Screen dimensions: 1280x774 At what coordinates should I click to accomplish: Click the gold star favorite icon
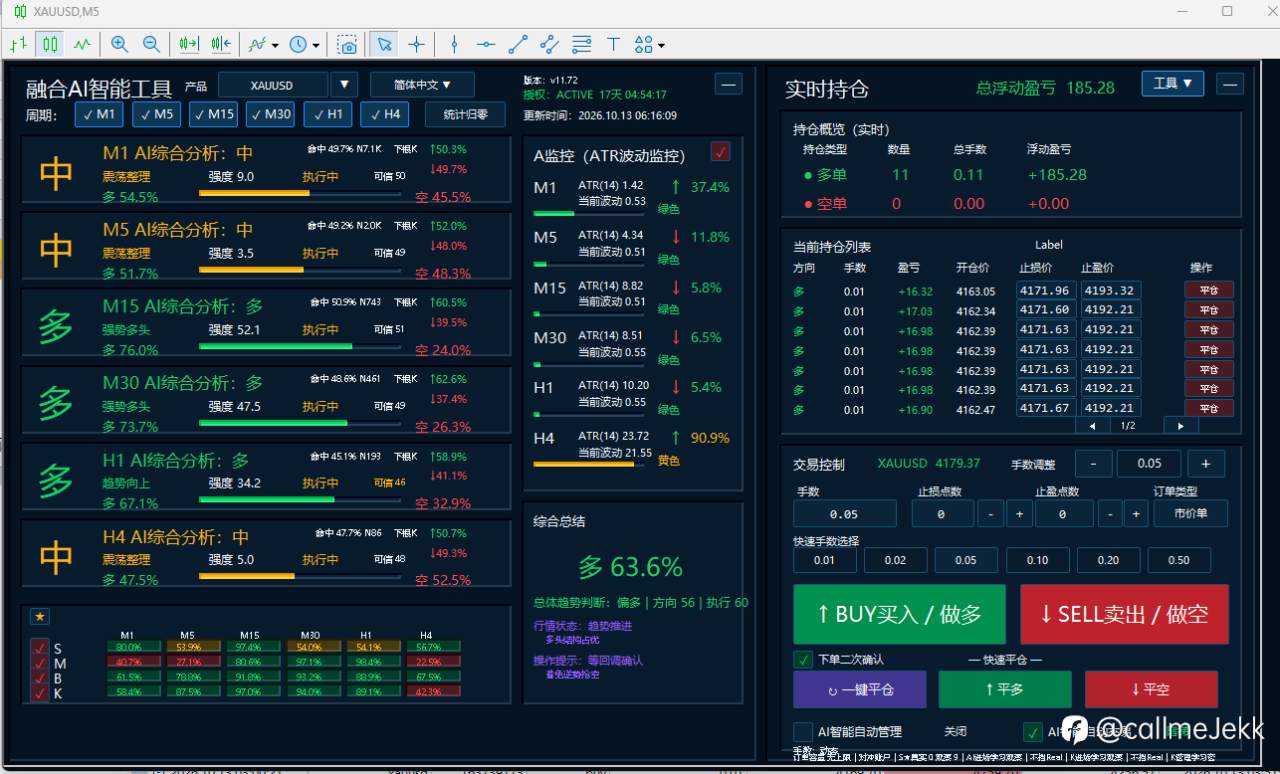40,616
